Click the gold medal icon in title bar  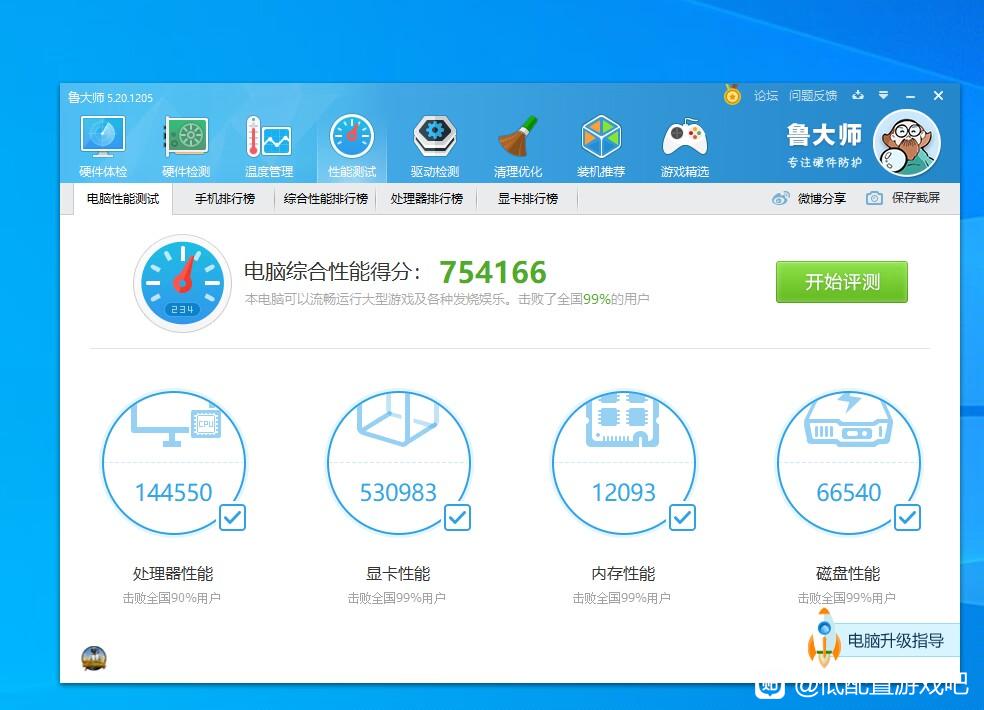tap(732, 95)
